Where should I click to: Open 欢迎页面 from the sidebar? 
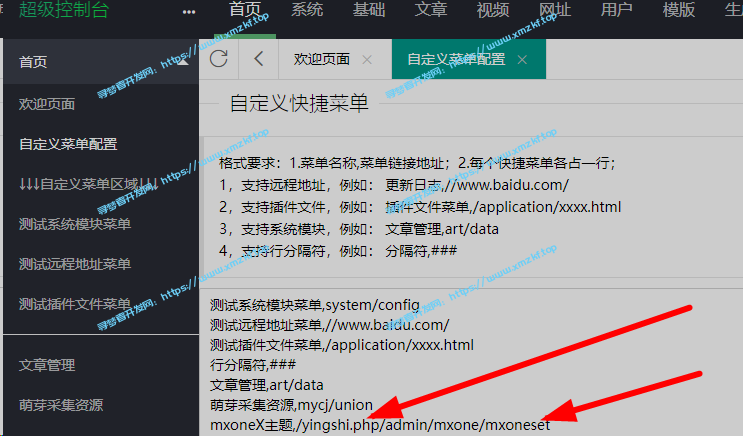pyautogui.click(x=47, y=104)
